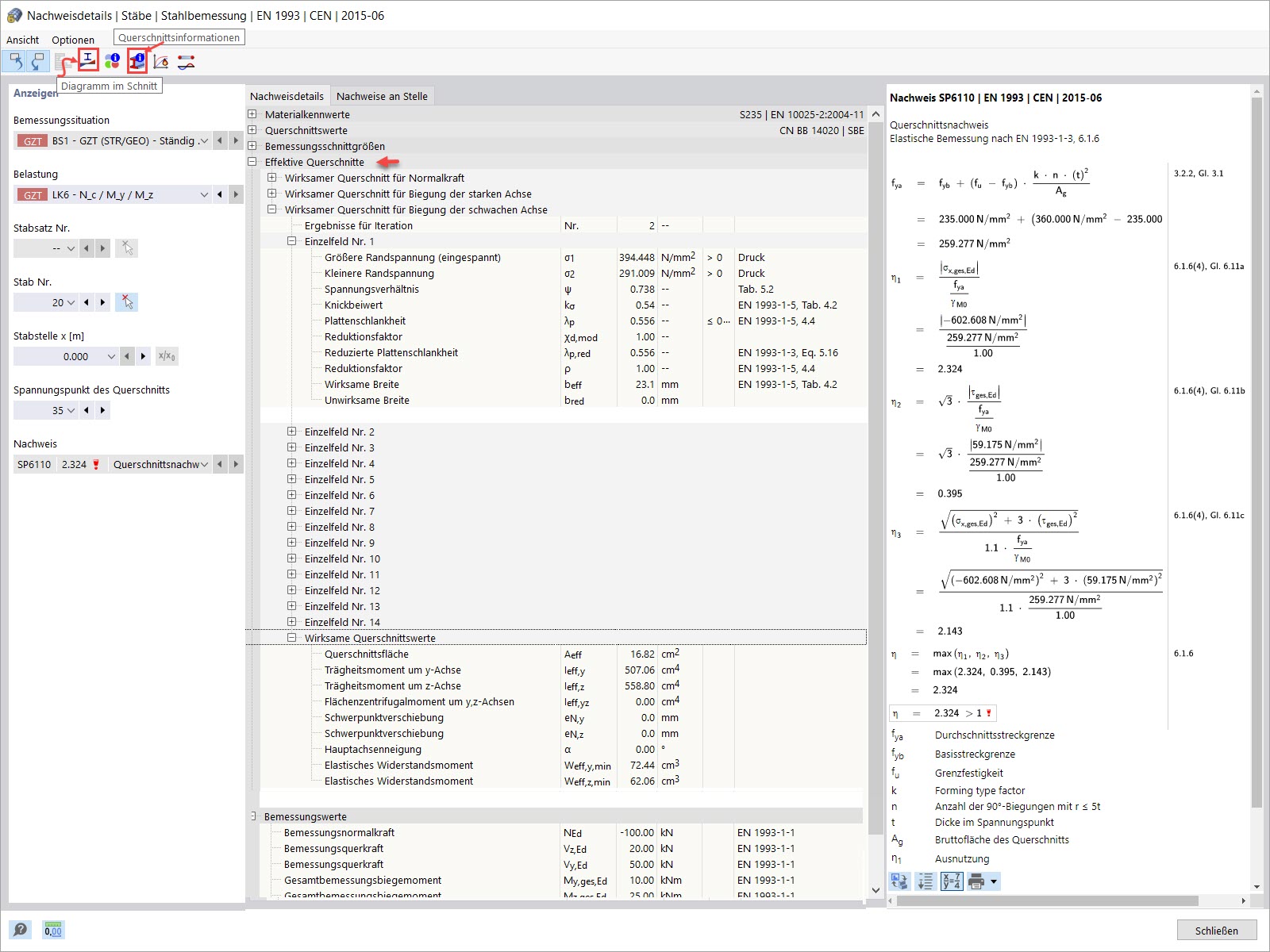The image size is (1270, 952).
Task: Open the Belastung LK6 dropdown
Action: (203, 194)
